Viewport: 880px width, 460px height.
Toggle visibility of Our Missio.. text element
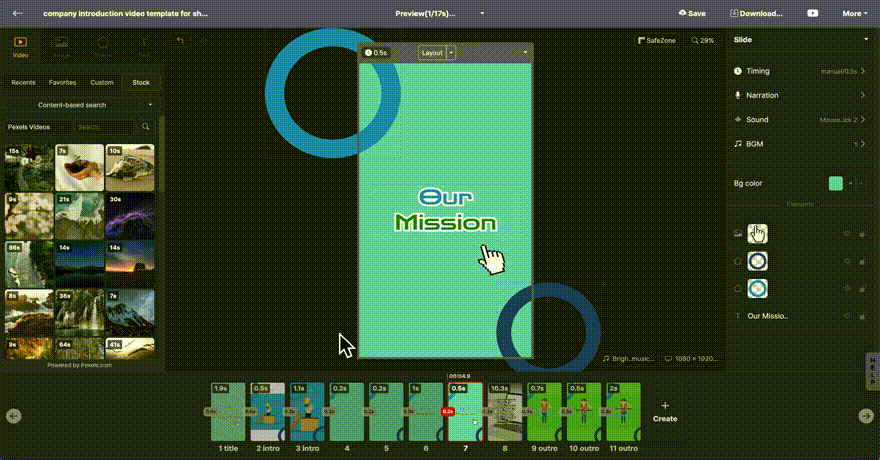[x=847, y=316]
